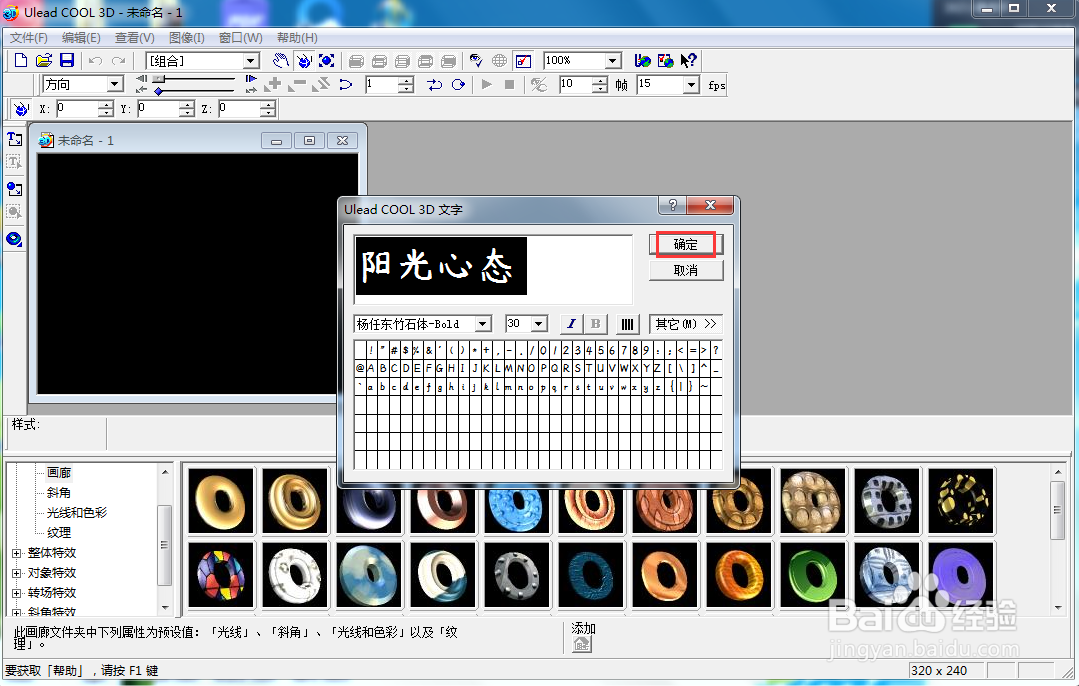Open the 窗口(W) menu
This screenshot has height=686, width=1079.
coord(240,38)
